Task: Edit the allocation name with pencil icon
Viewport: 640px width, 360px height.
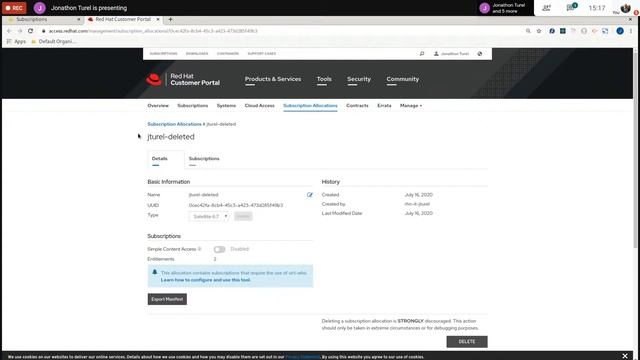Action: pos(309,195)
